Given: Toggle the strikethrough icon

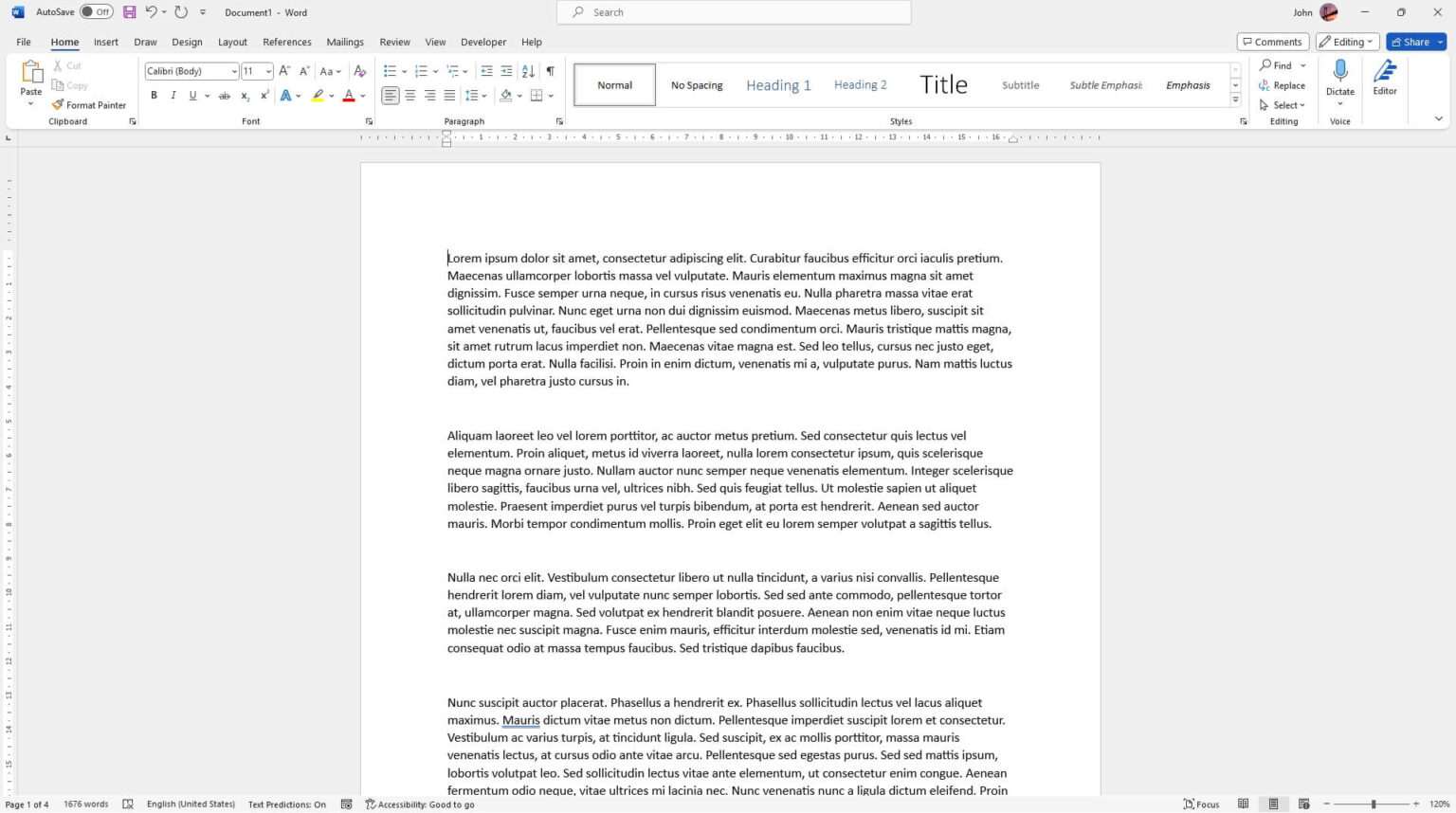Looking at the screenshot, I should tap(225, 95).
